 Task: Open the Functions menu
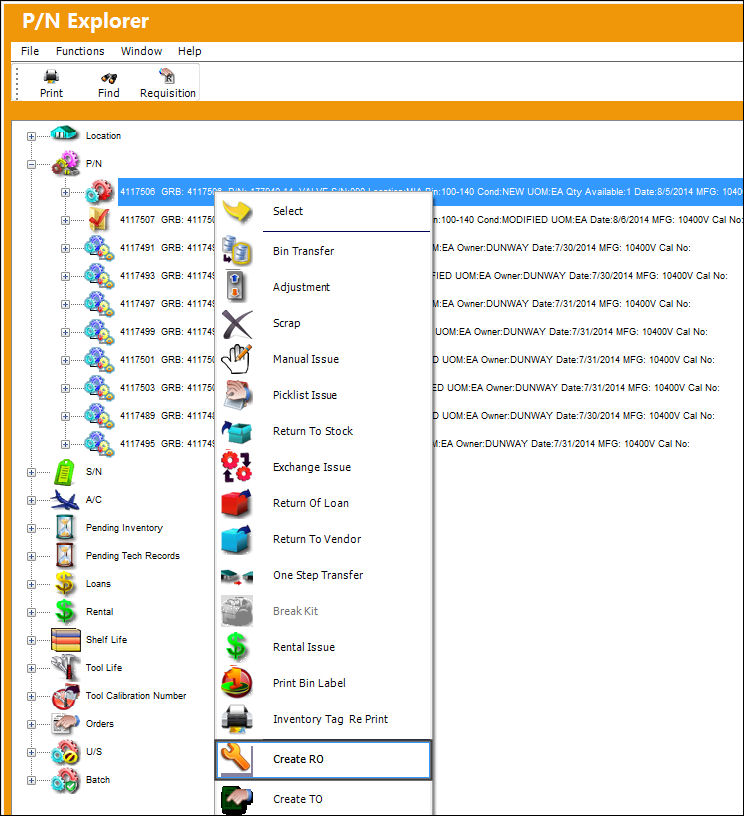click(x=80, y=51)
